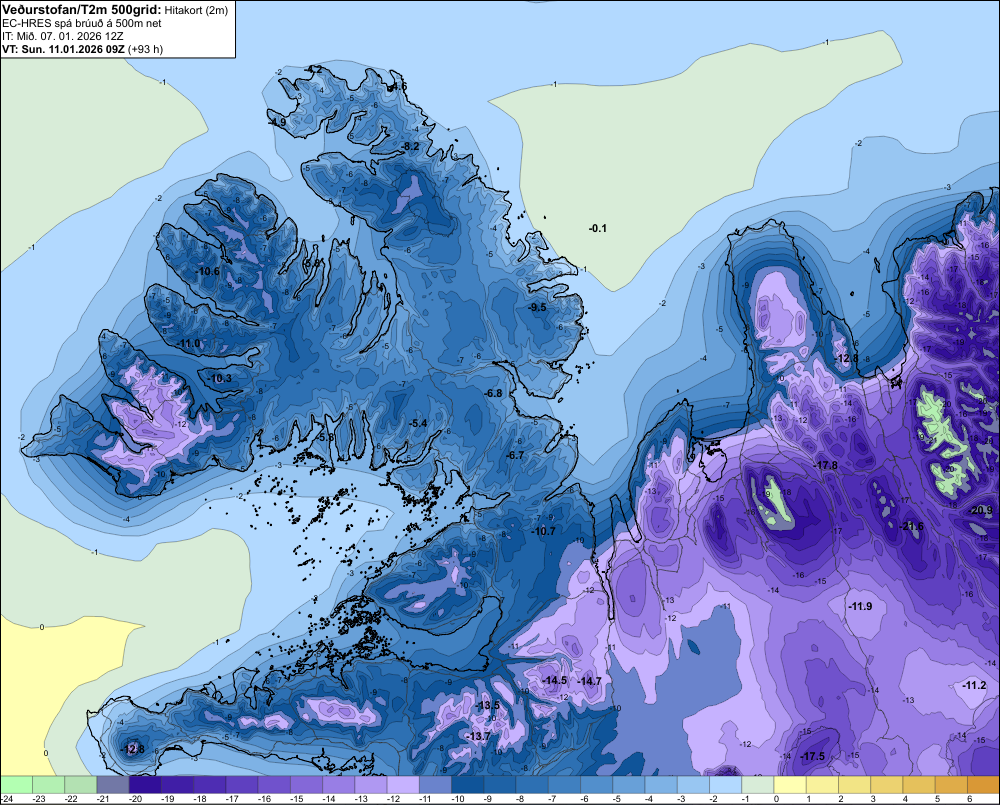Click the -10 tick label on legend

pyautogui.click(x=457, y=799)
